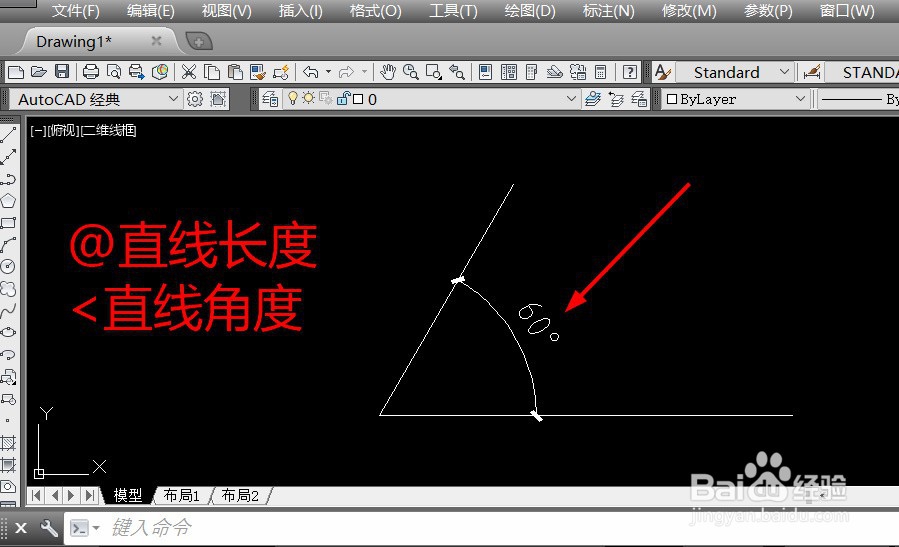
Task: Open a file with the Open folder icon
Action: [x=38, y=72]
